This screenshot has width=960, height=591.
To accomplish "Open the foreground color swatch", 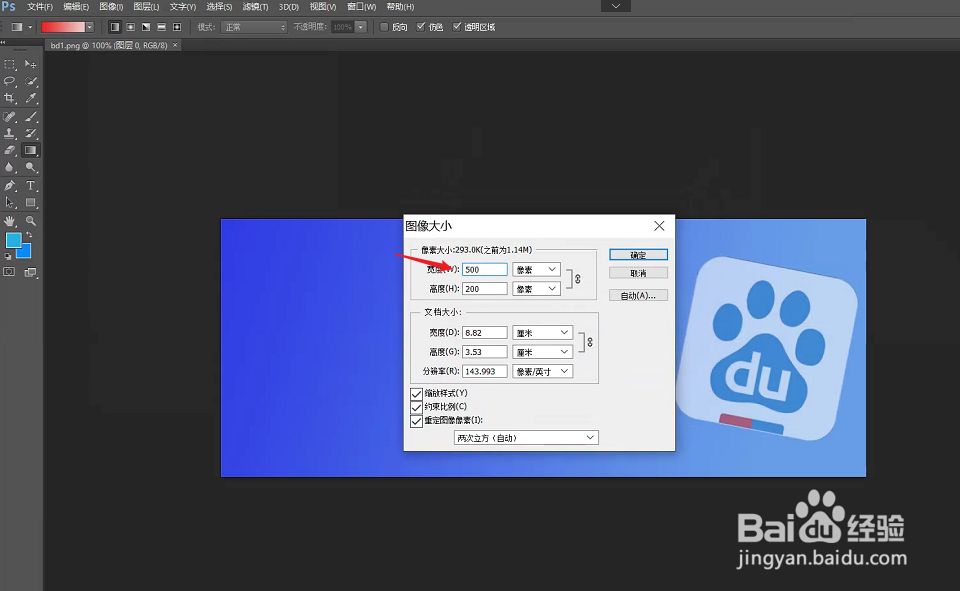I will pos(13,240).
